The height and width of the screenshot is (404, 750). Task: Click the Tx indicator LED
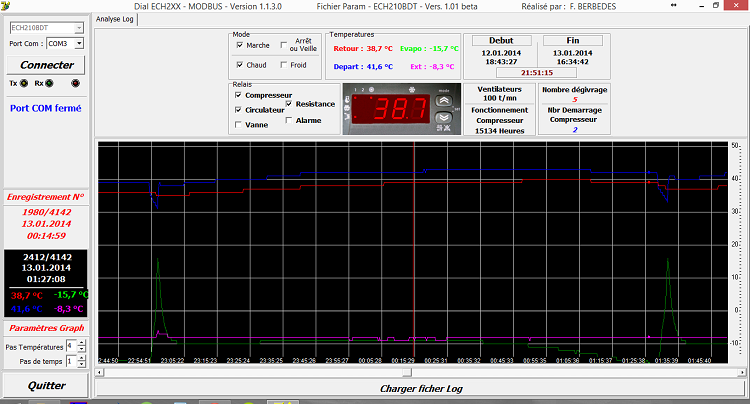25,83
